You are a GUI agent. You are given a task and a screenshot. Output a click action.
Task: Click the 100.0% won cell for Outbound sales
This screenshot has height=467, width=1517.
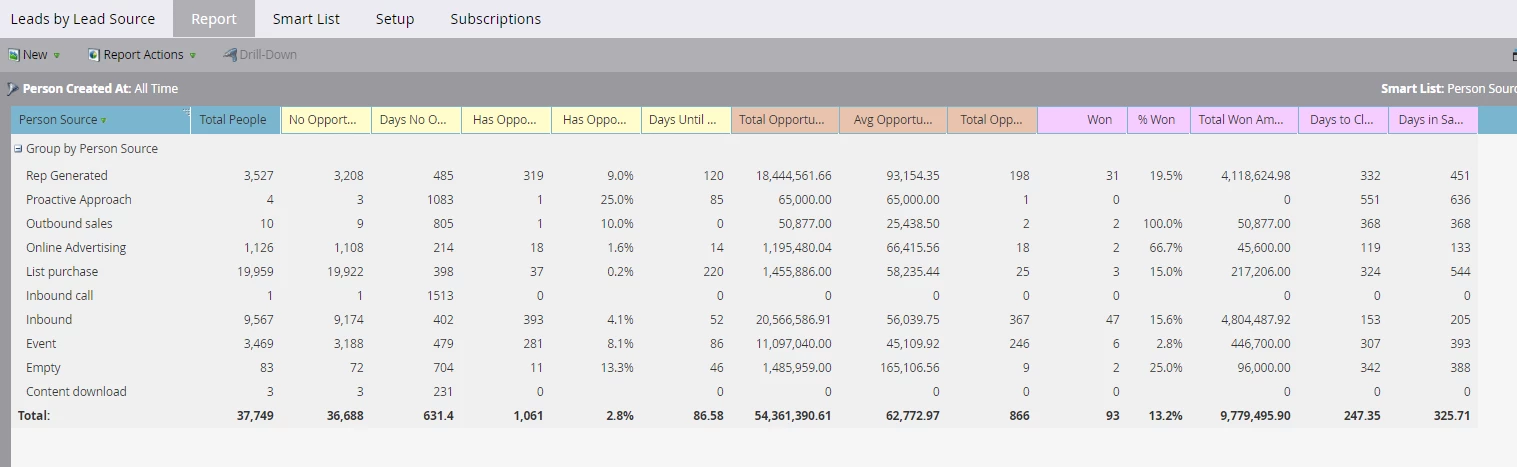pyautogui.click(x=1162, y=224)
